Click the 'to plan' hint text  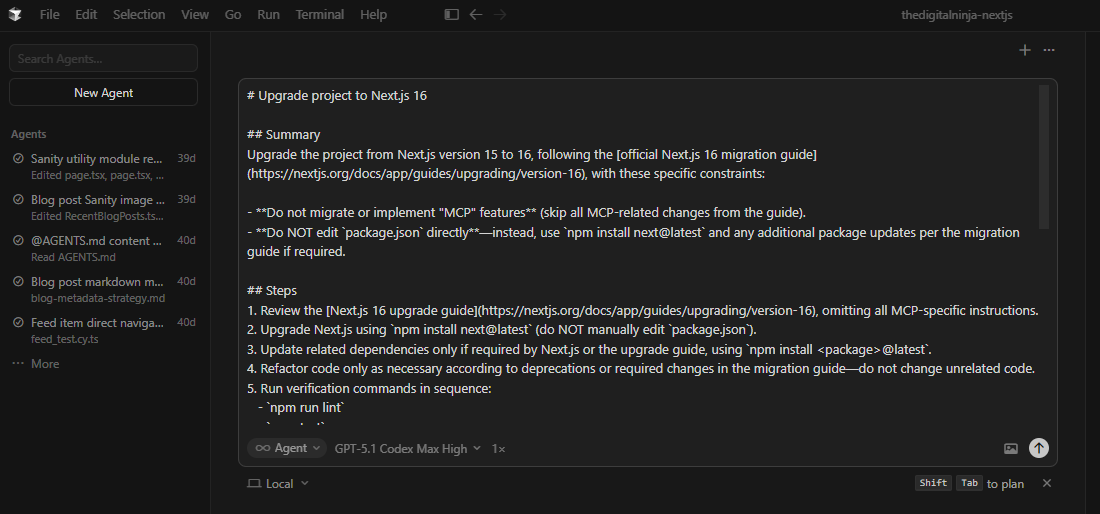(1005, 484)
